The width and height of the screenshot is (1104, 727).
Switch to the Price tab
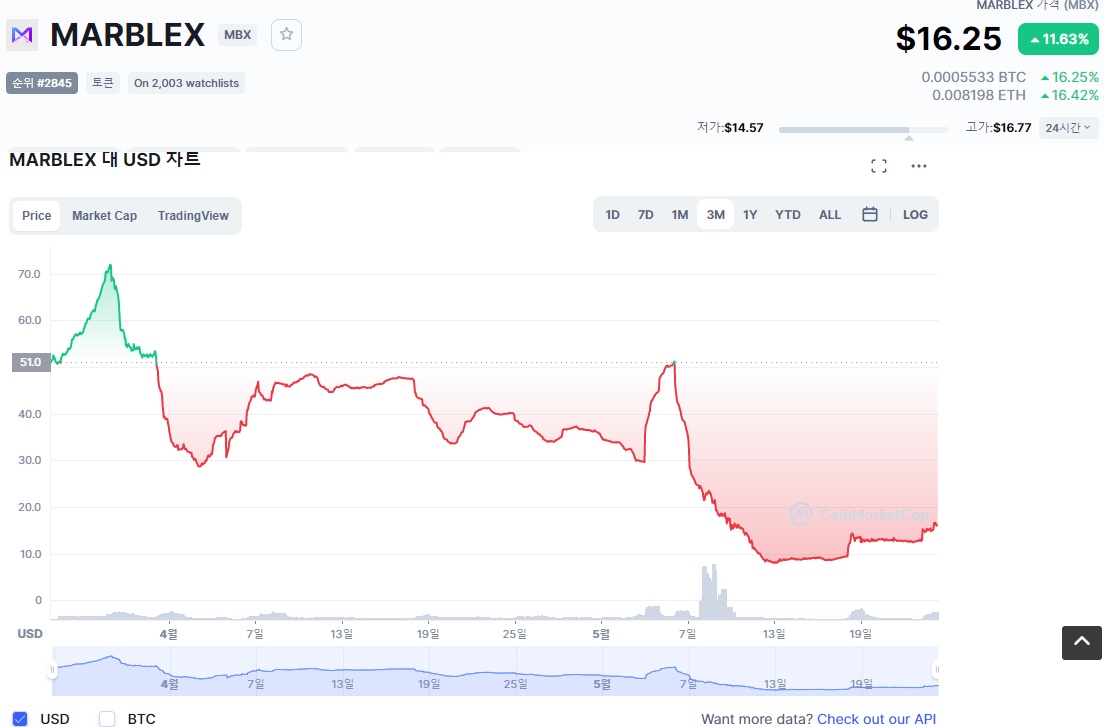click(37, 215)
